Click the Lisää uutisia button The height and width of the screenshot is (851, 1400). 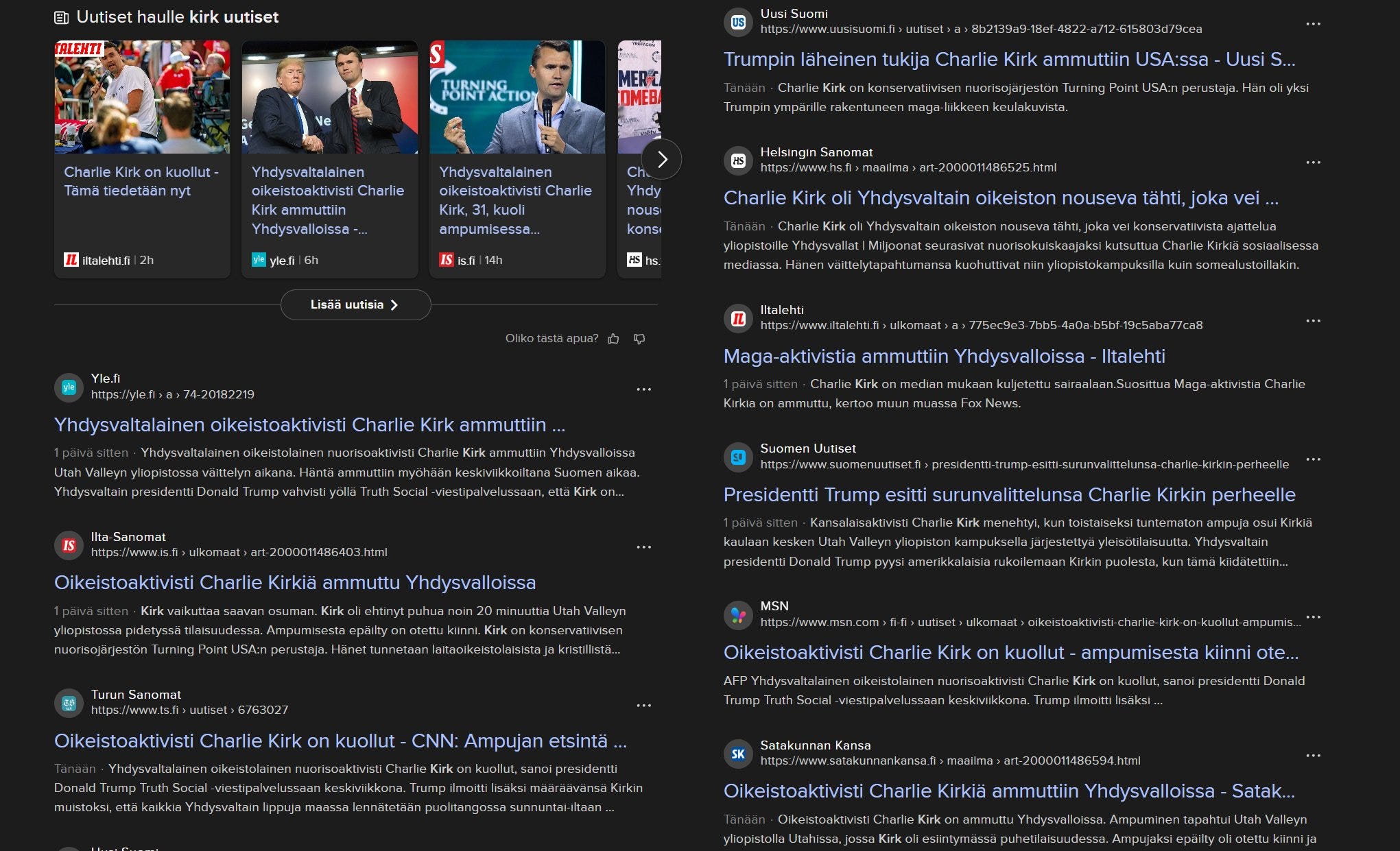pyautogui.click(x=355, y=304)
